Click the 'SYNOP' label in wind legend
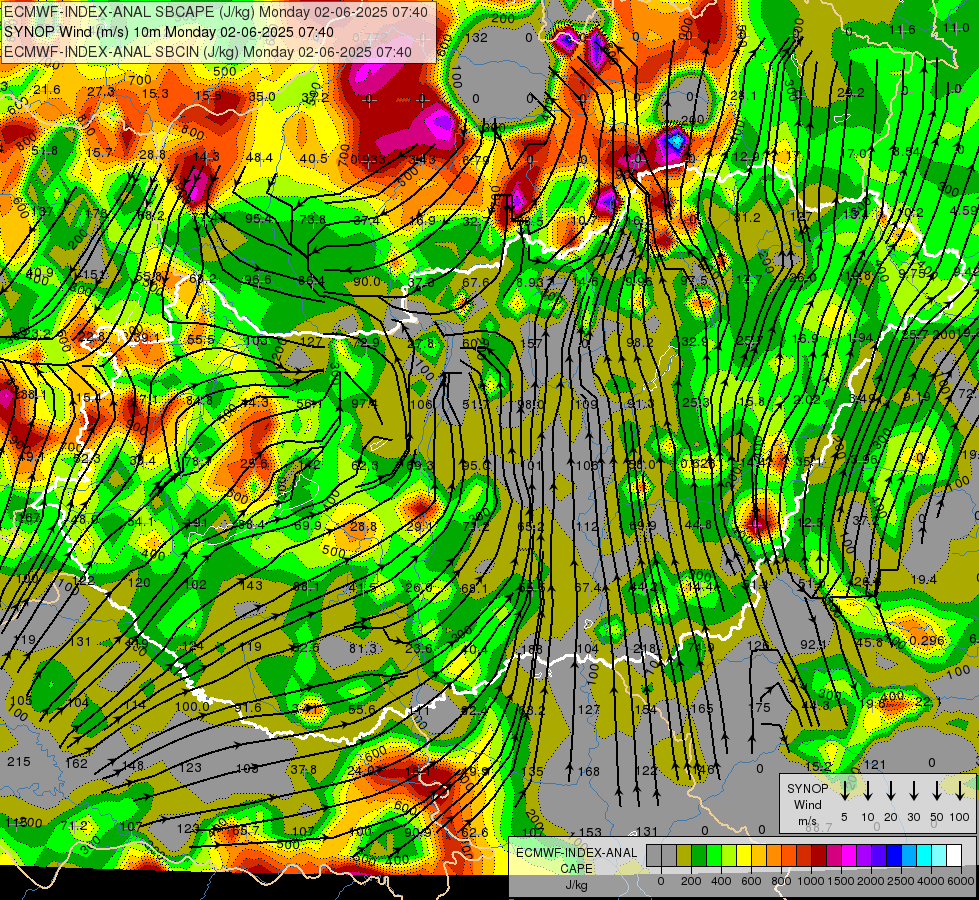This screenshot has width=979, height=900. pos(807,789)
